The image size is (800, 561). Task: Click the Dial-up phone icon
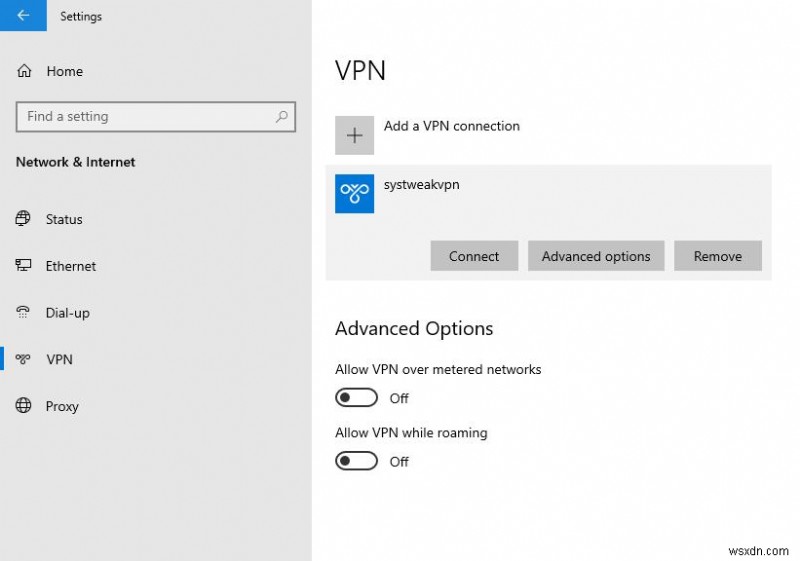pyautogui.click(x=24, y=313)
